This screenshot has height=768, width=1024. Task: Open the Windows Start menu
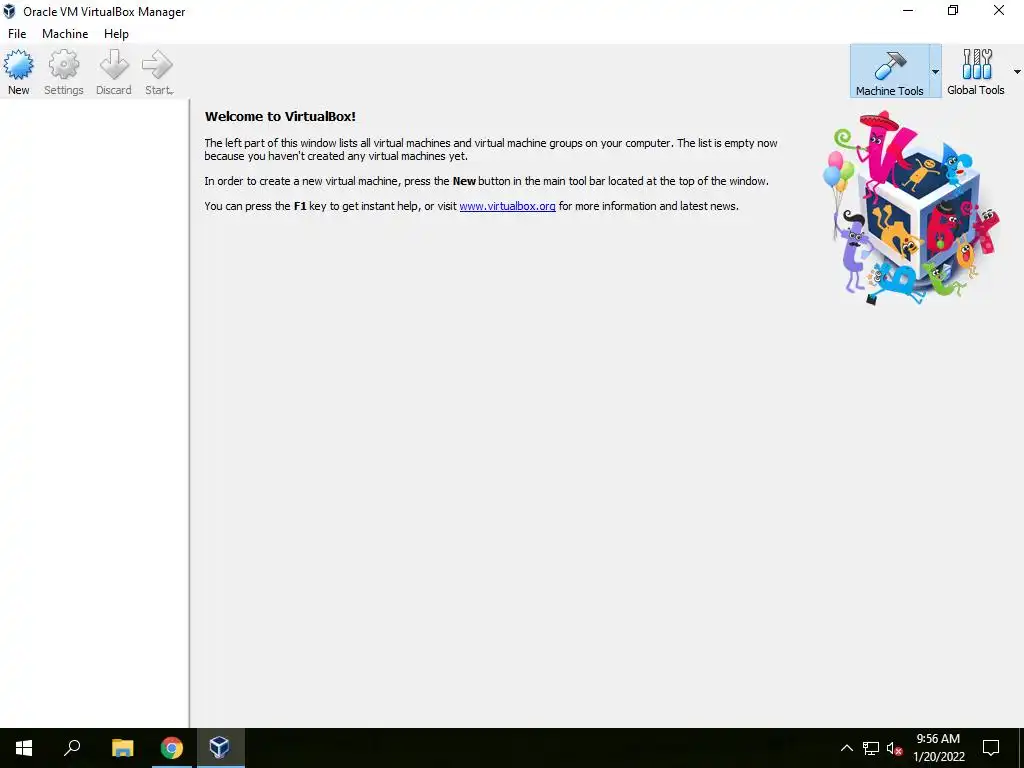[24, 748]
